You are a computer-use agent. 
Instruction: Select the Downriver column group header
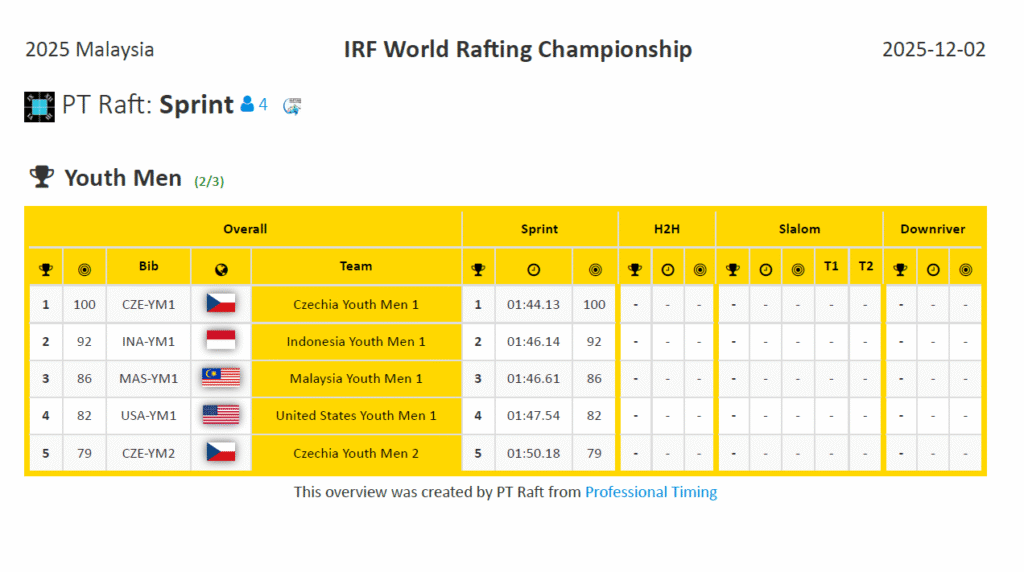click(x=932, y=229)
